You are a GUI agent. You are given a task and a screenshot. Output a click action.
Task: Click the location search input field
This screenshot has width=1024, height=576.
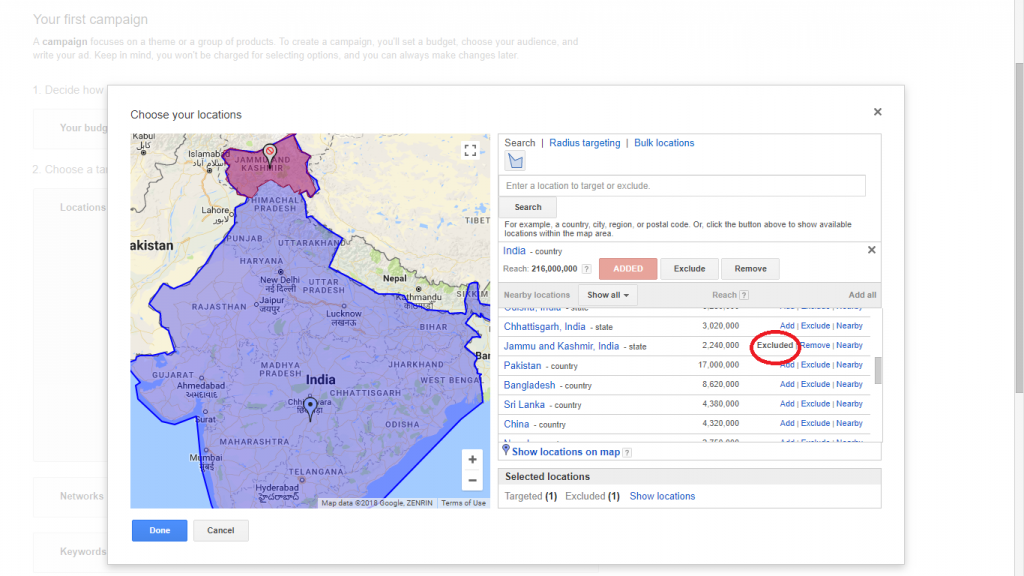click(x=682, y=186)
